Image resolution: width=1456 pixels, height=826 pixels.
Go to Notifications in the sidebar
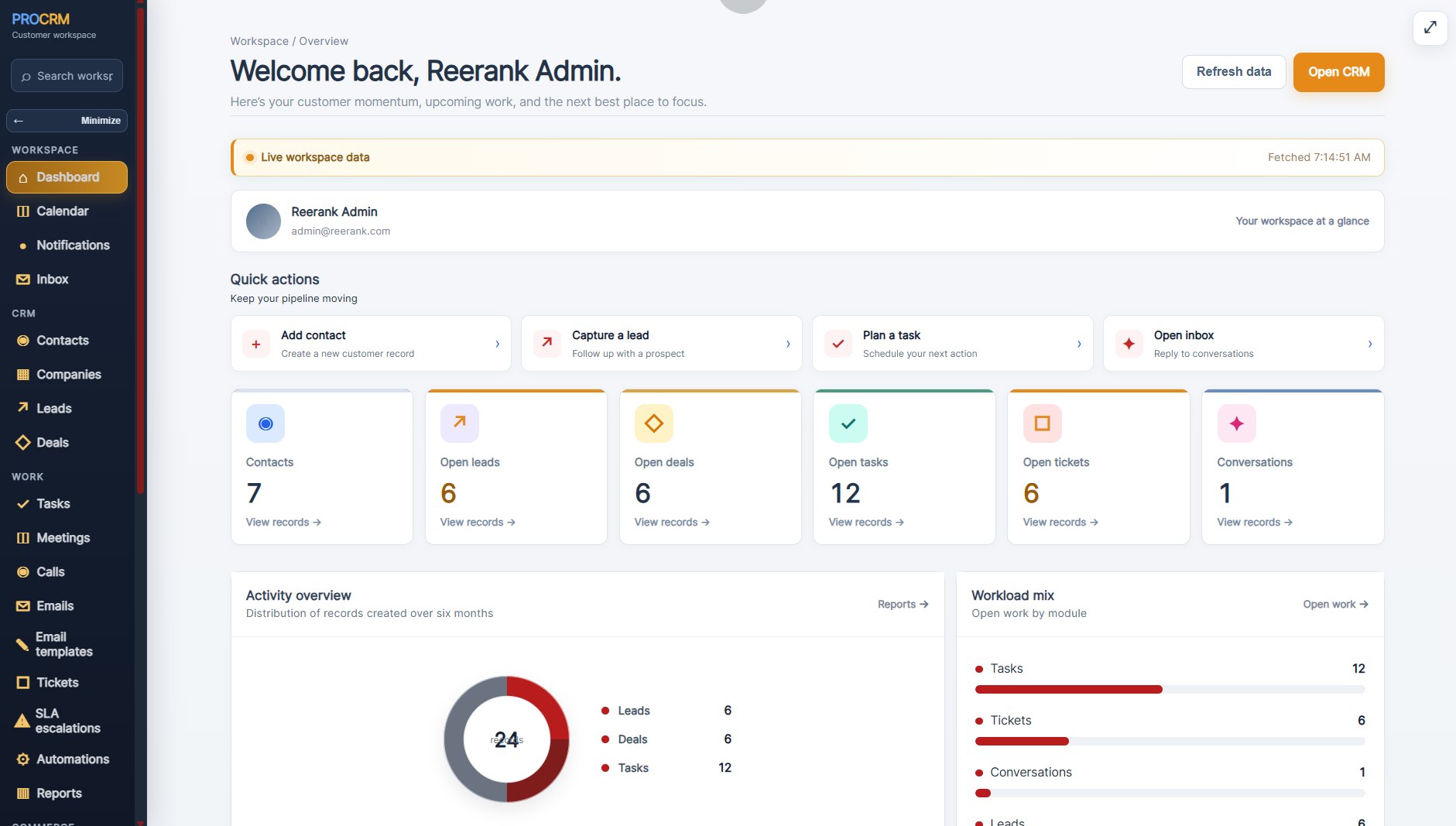pyautogui.click(x=67, y=245)
